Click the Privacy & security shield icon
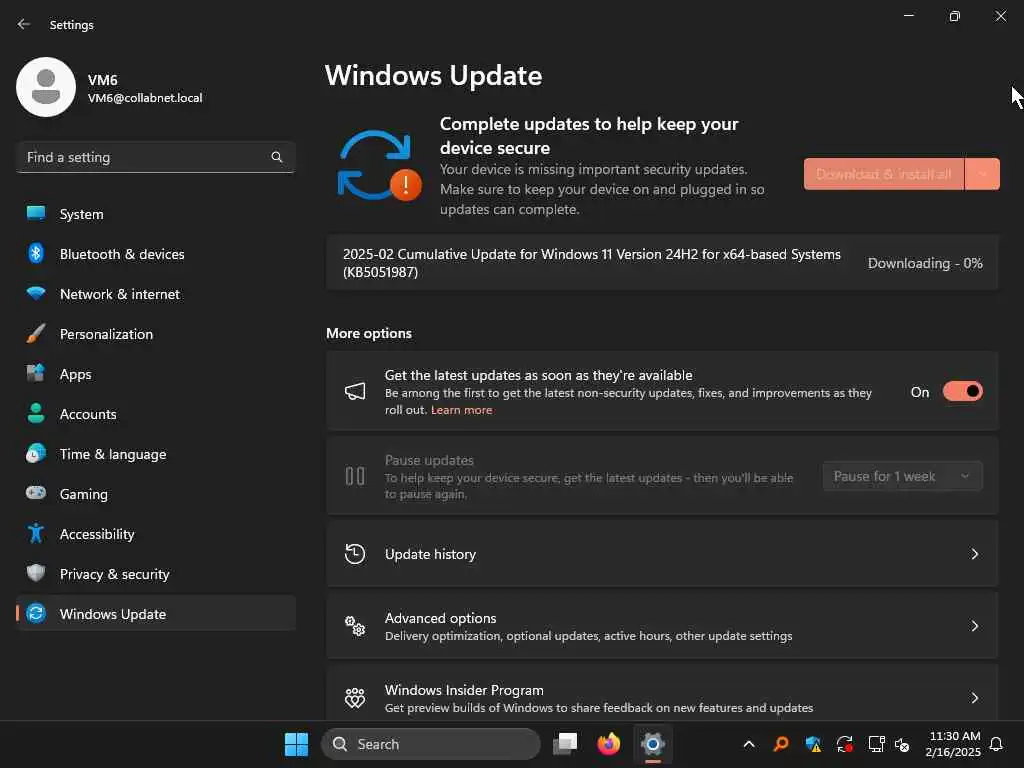Image resolution: width=1024 pixels, height=768 pixels. point(36,573)
